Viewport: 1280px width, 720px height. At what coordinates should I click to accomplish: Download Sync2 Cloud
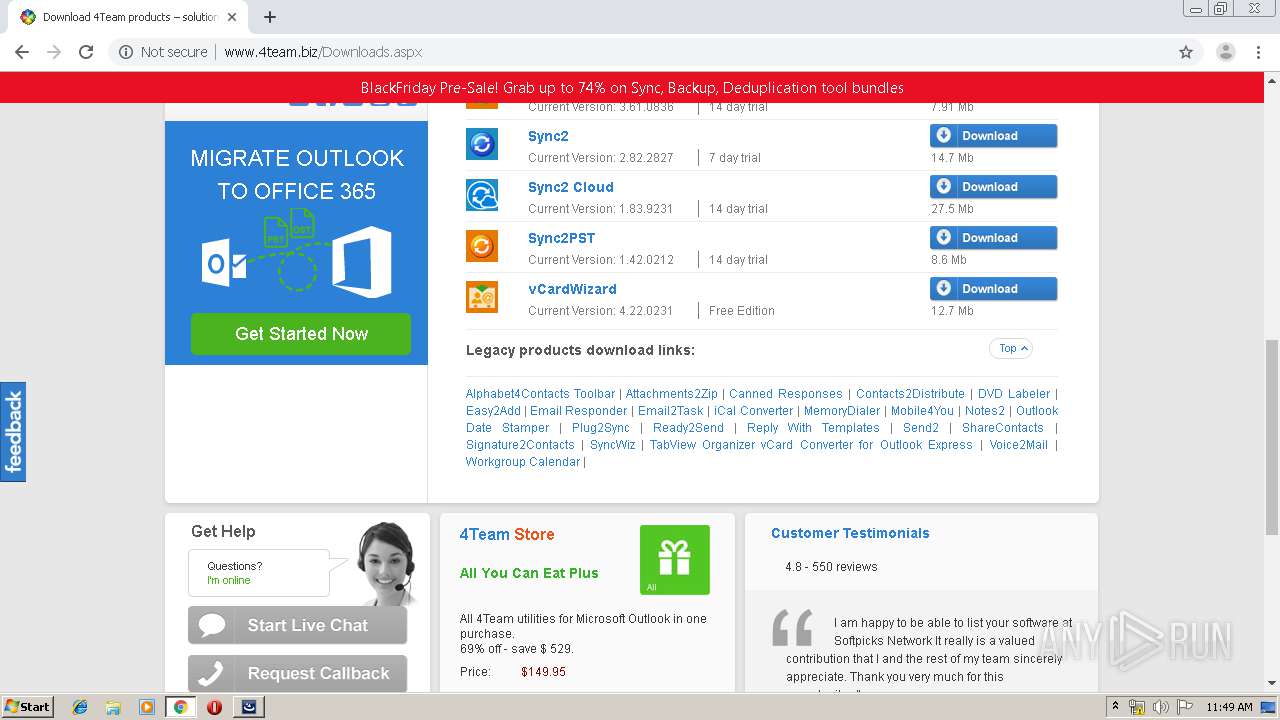[x=993, y=187]
